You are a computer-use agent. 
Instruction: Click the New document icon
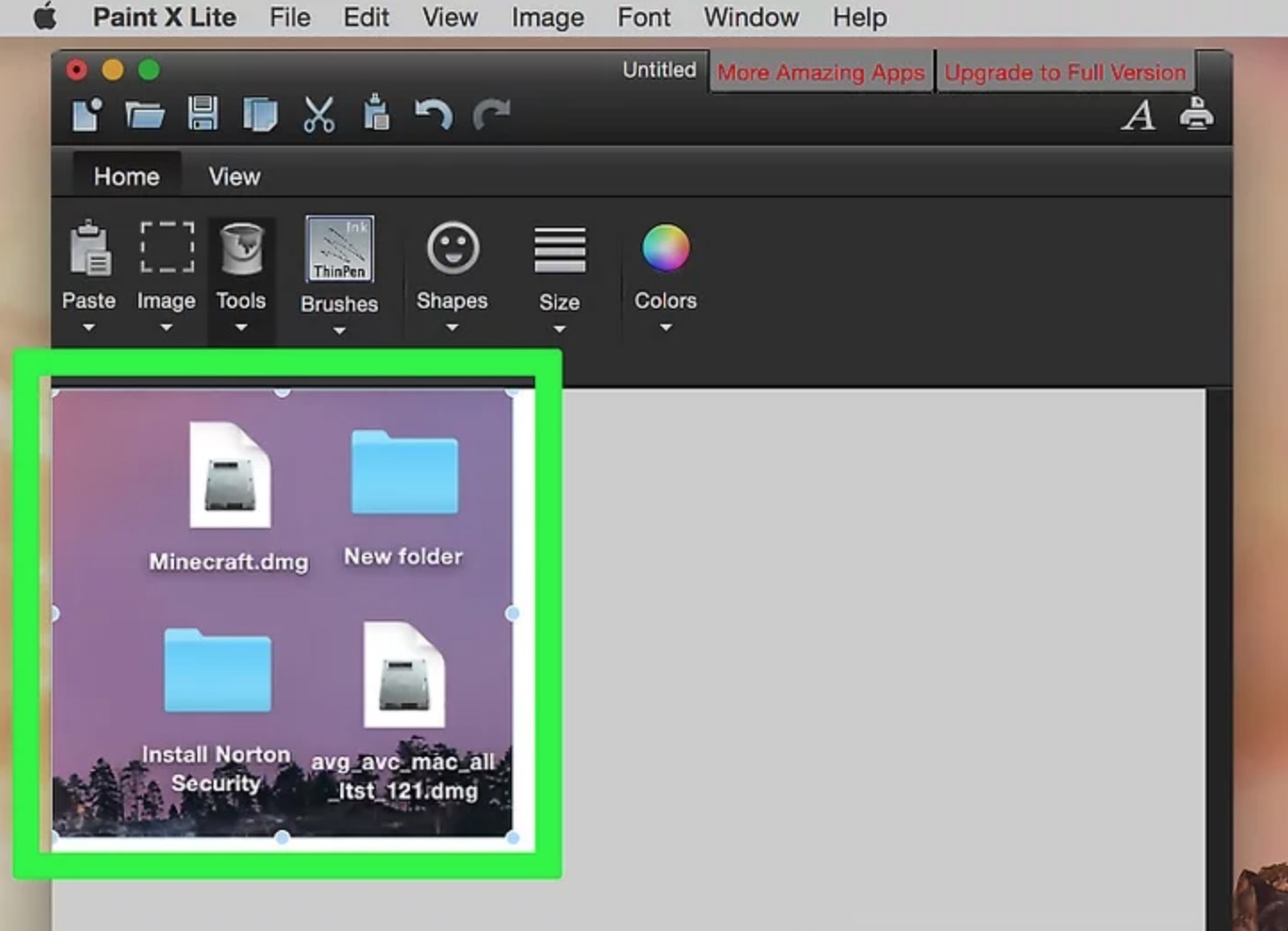87,115
